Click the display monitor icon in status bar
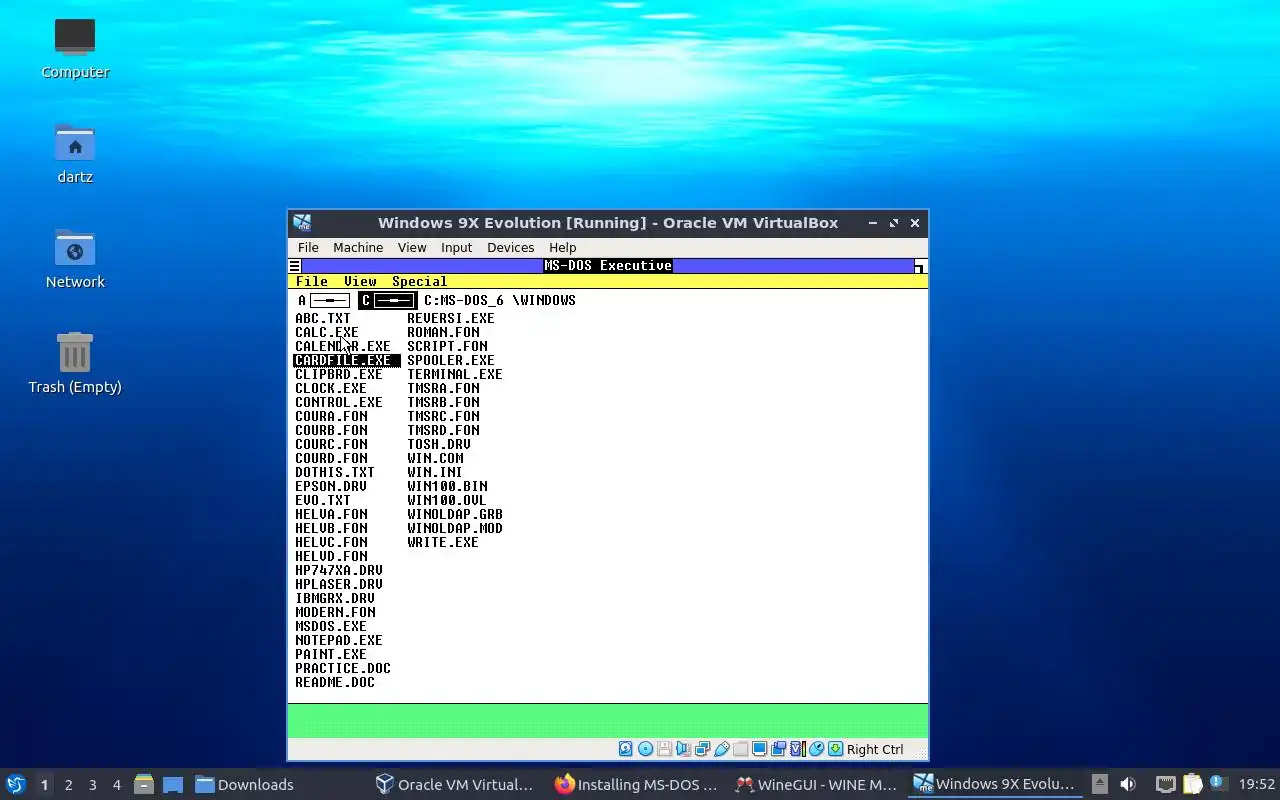Image resolution: width=1280 pixels, height=800 pixels. [x=760, y=749]
